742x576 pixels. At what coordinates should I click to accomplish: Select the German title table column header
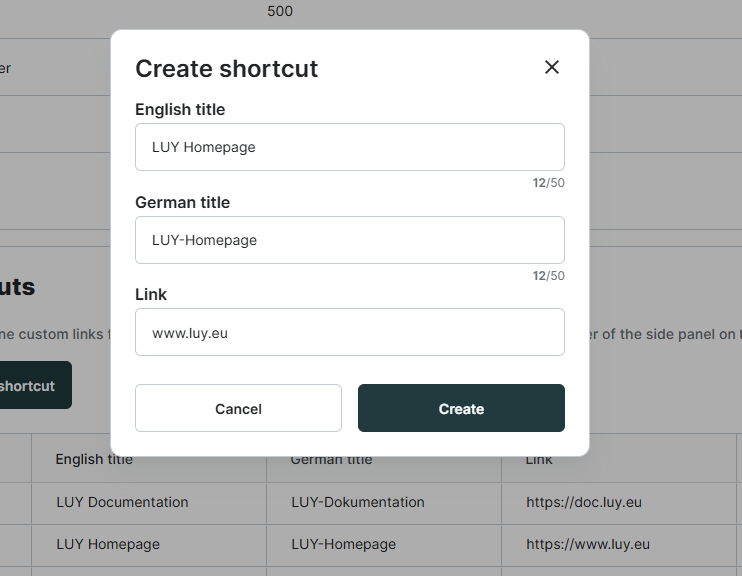(331, 460)
